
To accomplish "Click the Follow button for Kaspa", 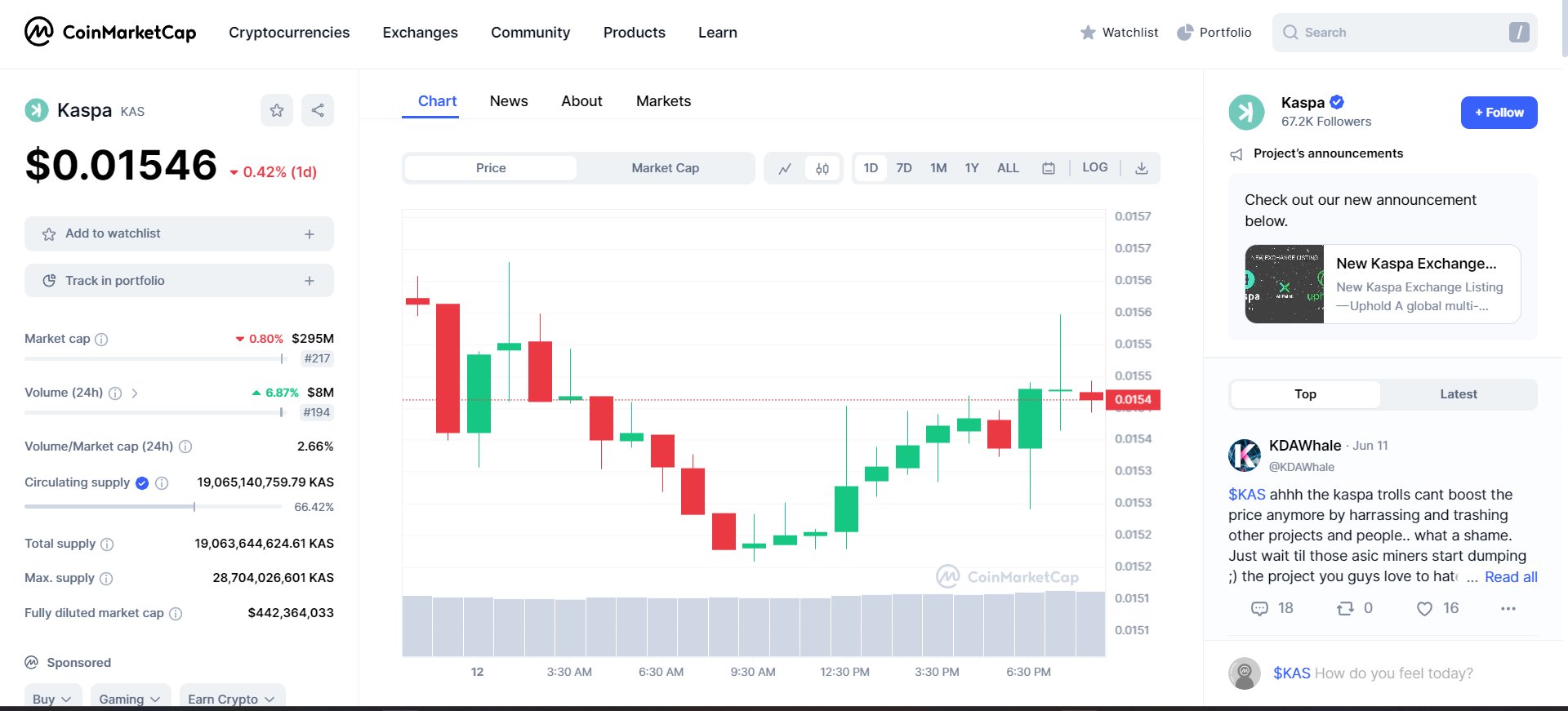I will pos(1499,113).
